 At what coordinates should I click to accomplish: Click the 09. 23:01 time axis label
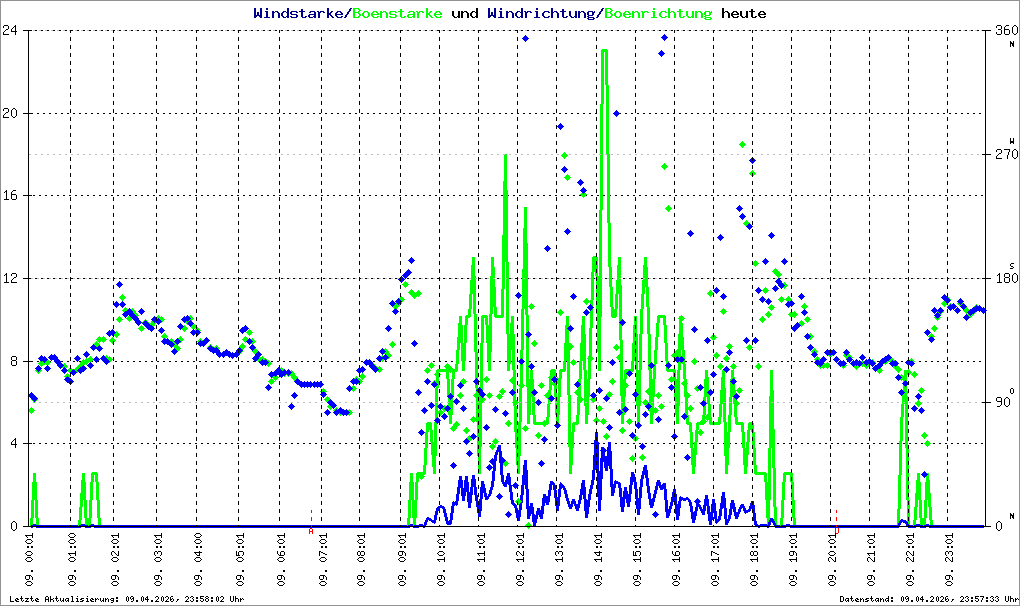[x=949, y=560]
